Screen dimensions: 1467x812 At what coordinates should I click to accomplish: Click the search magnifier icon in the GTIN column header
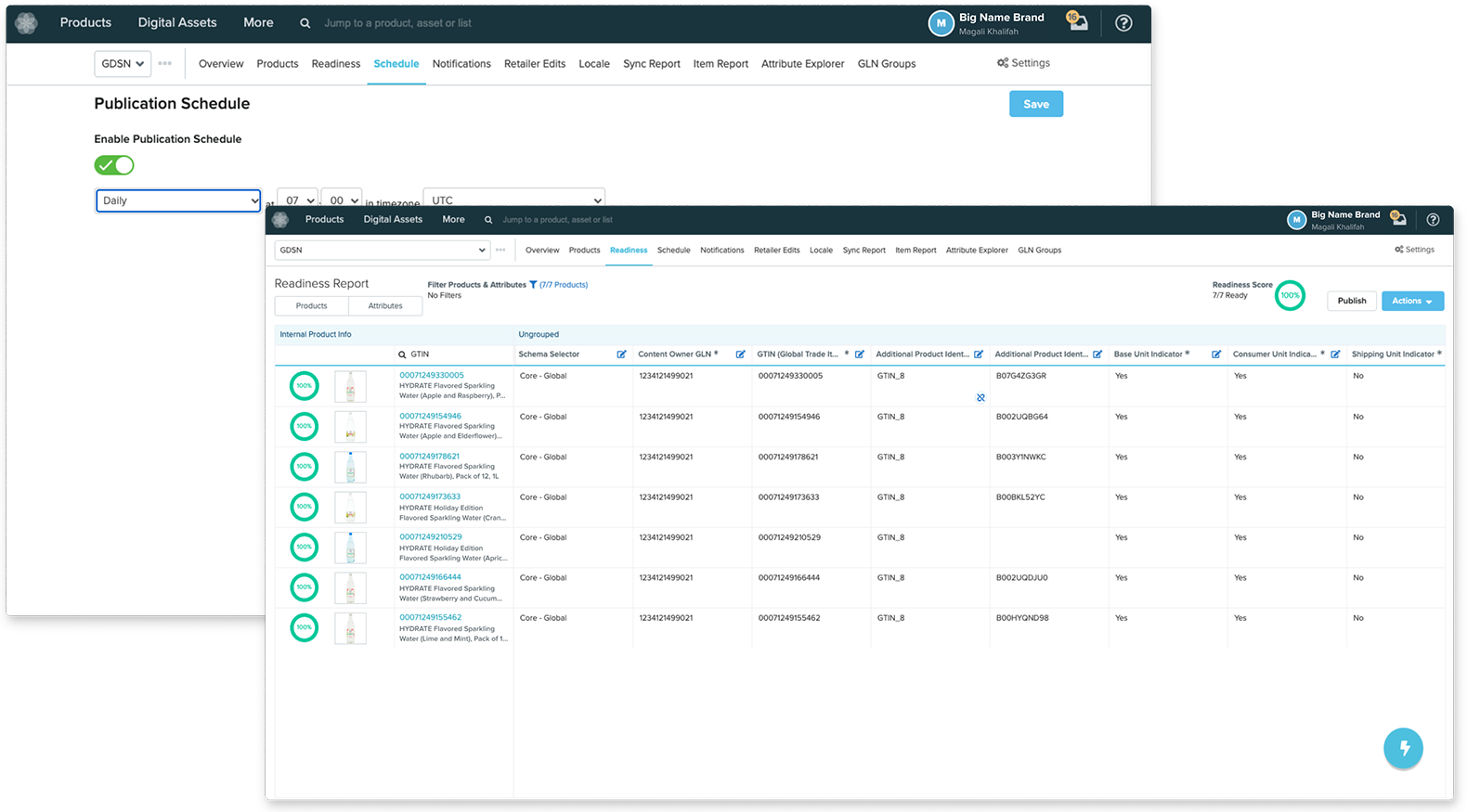tap(402, 354)
